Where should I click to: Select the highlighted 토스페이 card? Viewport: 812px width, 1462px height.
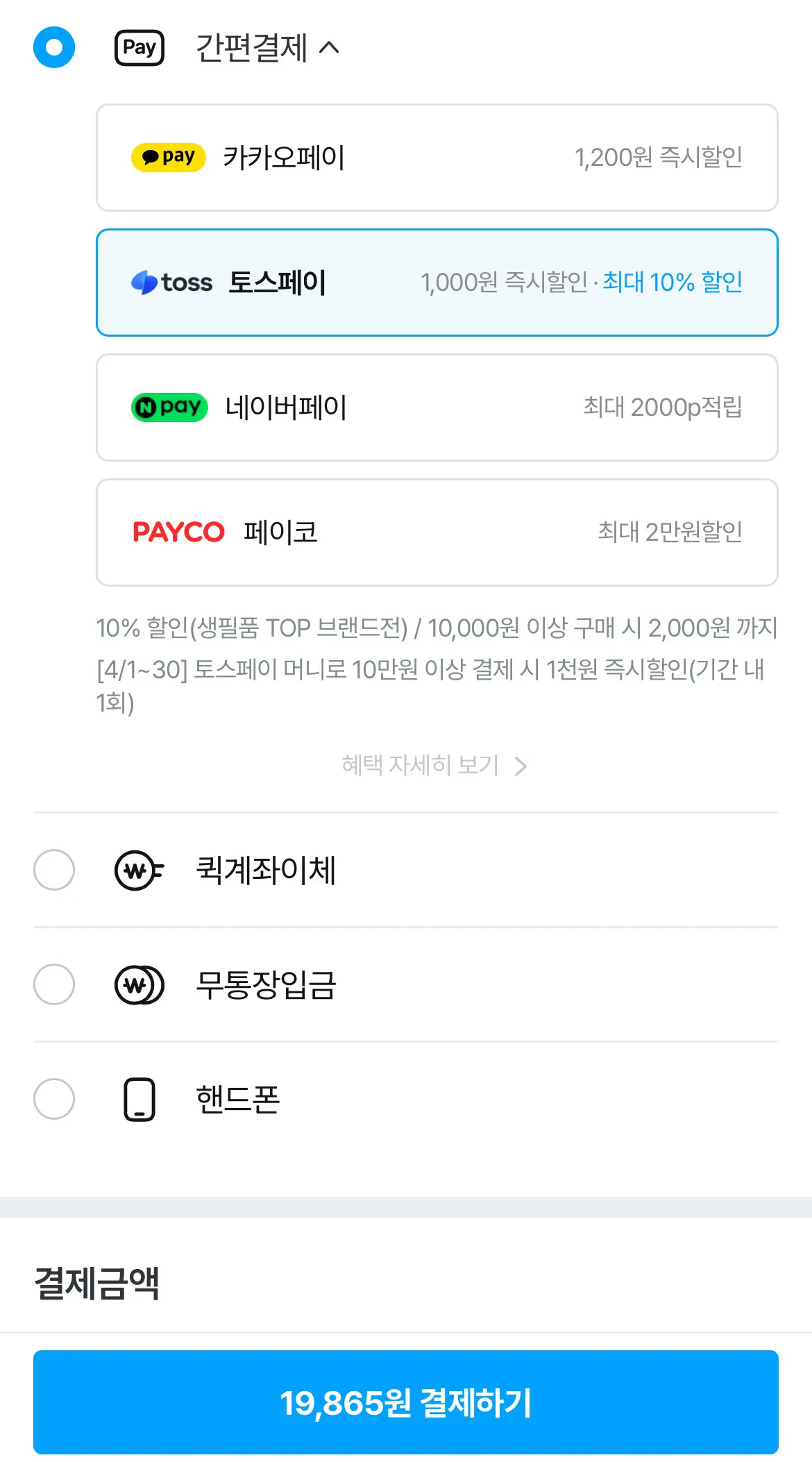[x=437, y=282]
